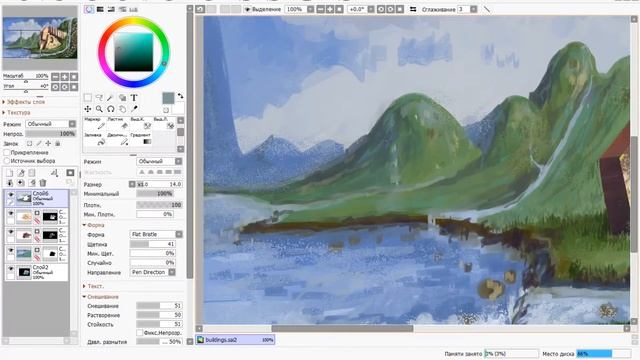Toggle visibility of second layer in list
Screen dimensions: 640x360
coord(11,213)
